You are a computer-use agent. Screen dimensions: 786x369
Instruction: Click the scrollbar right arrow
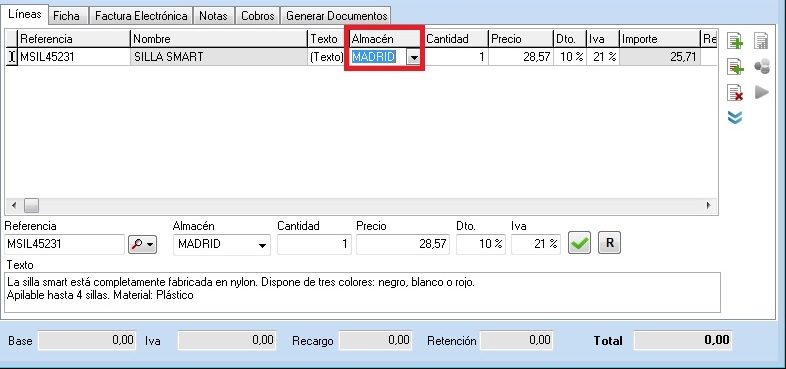709,205
